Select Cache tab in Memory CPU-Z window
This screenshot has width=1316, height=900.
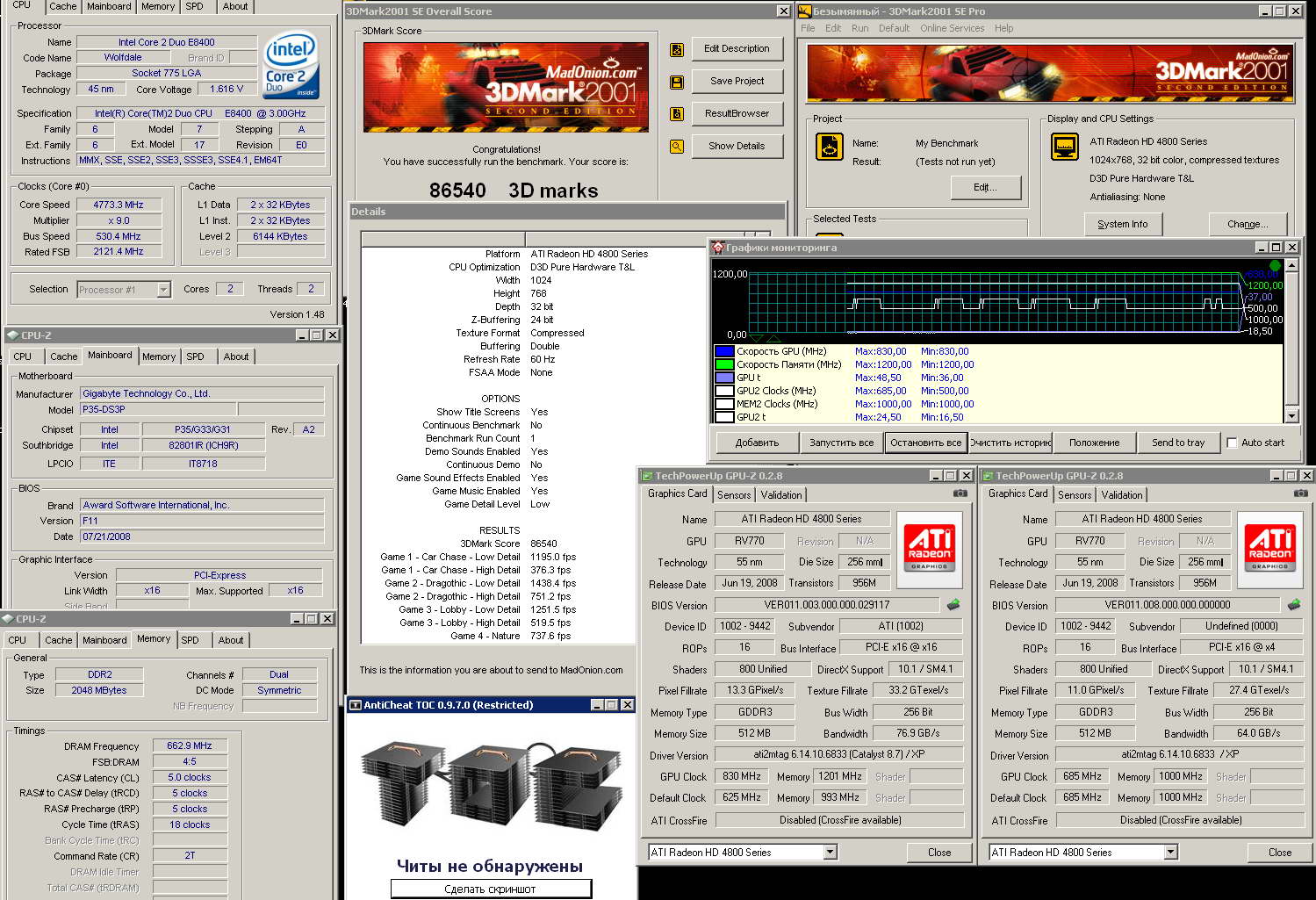coord(59,640)
